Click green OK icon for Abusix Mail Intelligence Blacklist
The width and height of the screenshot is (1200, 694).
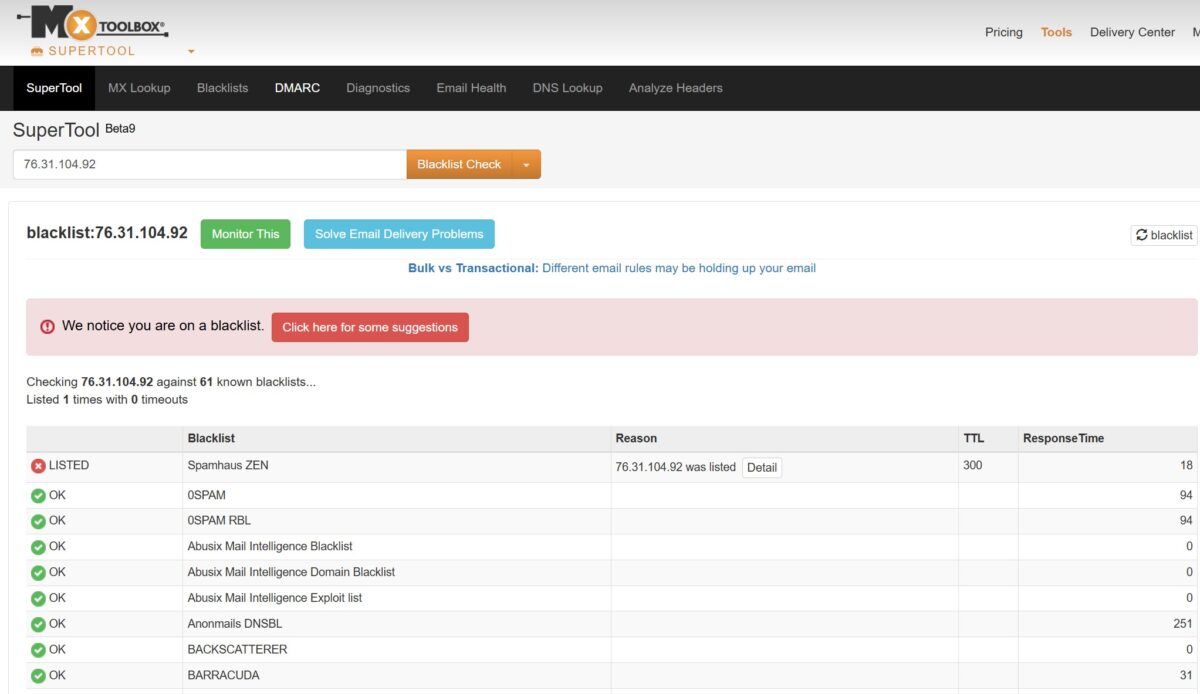click(x=39, y=547)
